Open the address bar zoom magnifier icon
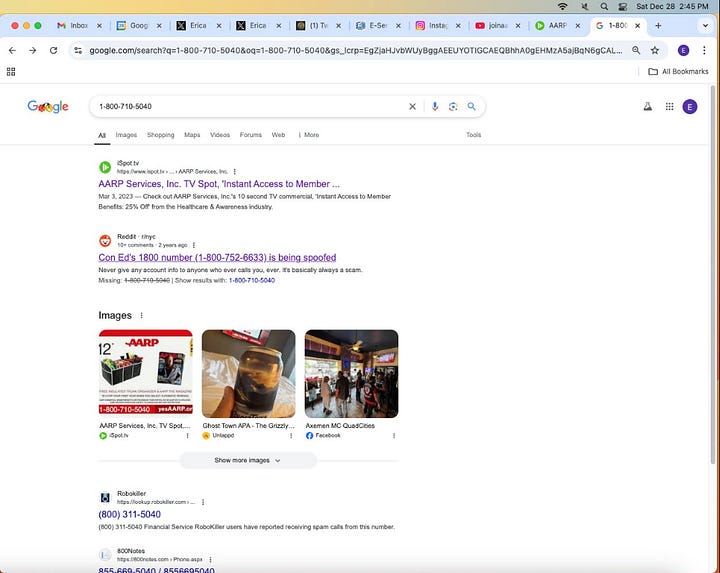The image size is (720, 573). (636, 51)
